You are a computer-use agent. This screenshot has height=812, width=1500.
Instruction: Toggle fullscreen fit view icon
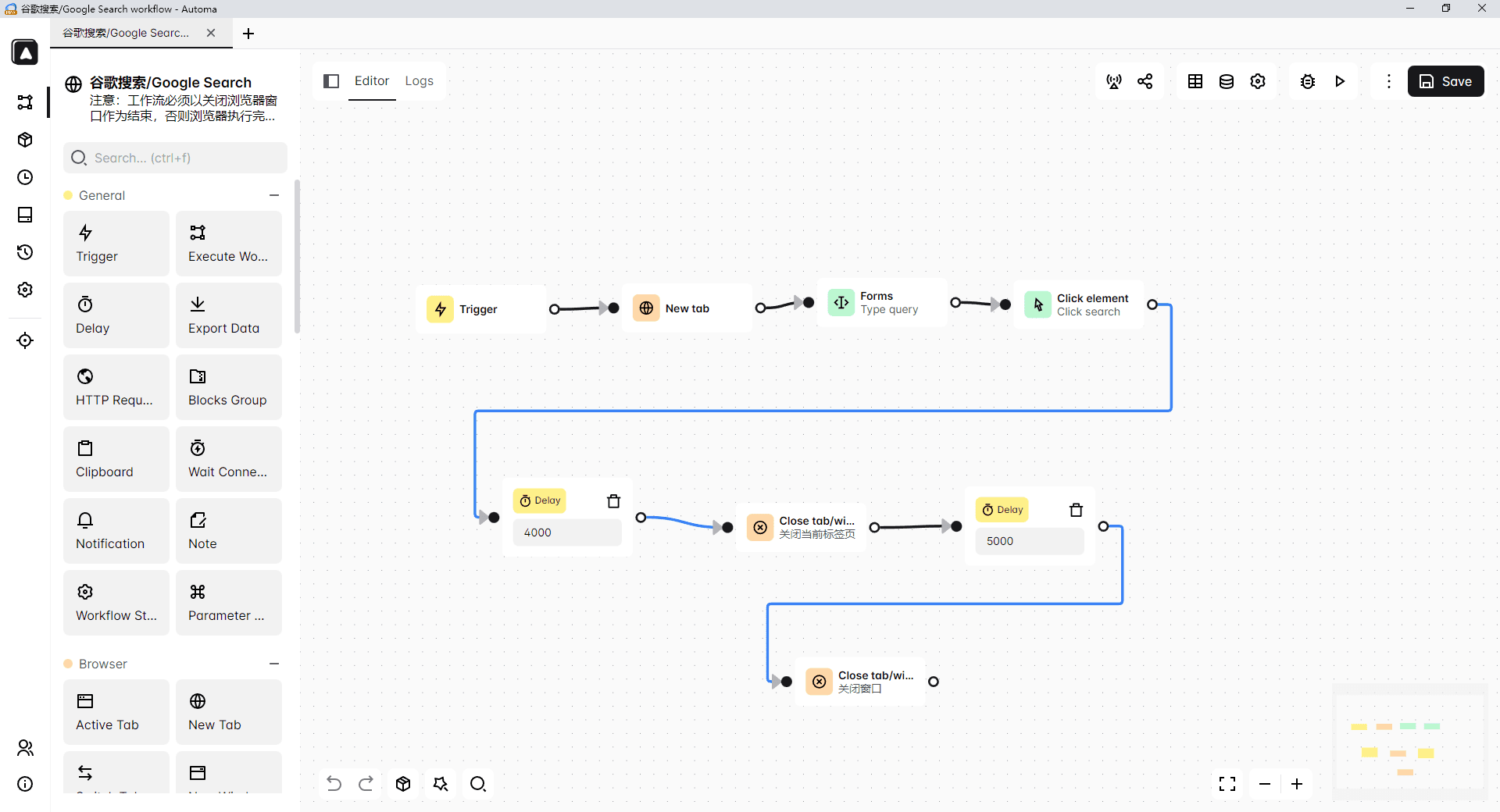coord(1227,784)
